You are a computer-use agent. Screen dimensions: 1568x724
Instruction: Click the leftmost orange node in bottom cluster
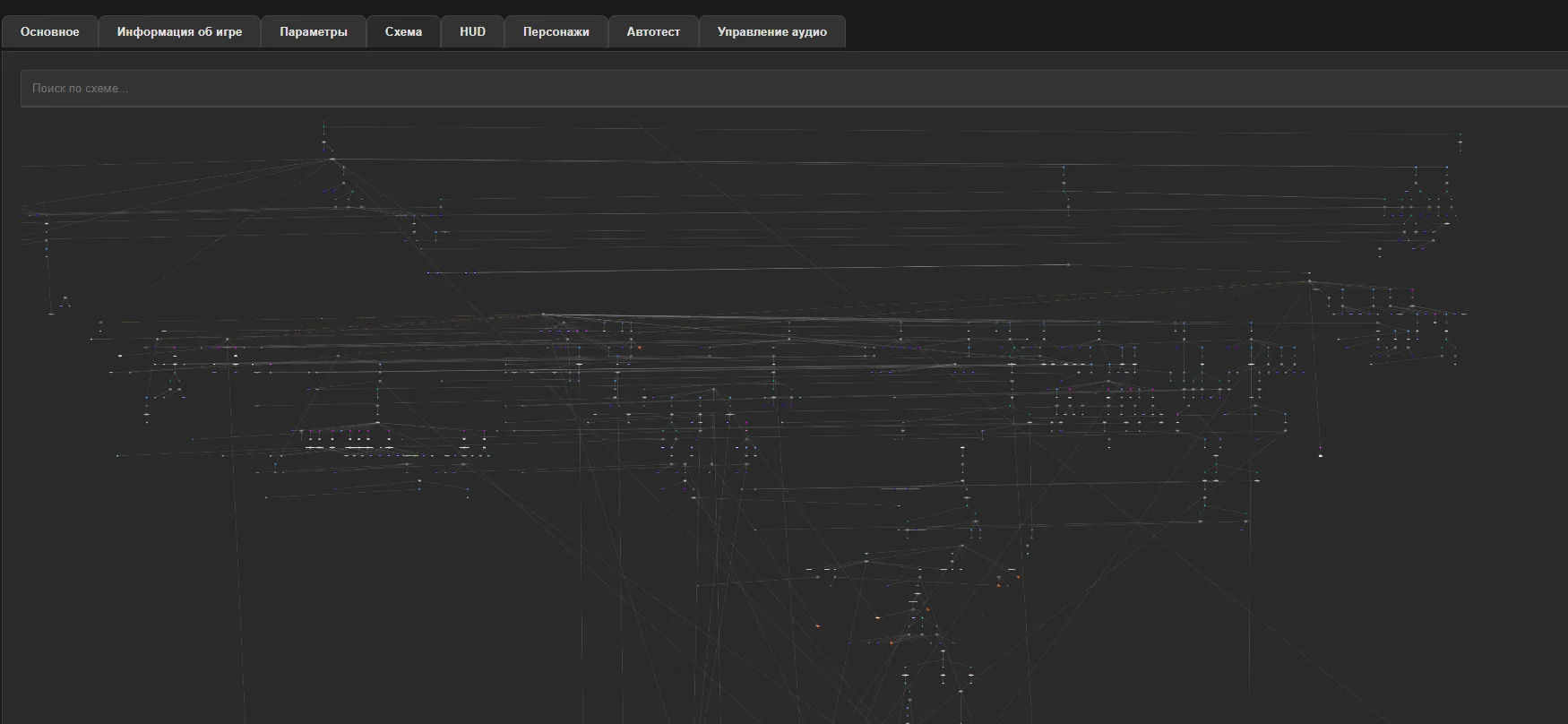(x=817, y=625)
